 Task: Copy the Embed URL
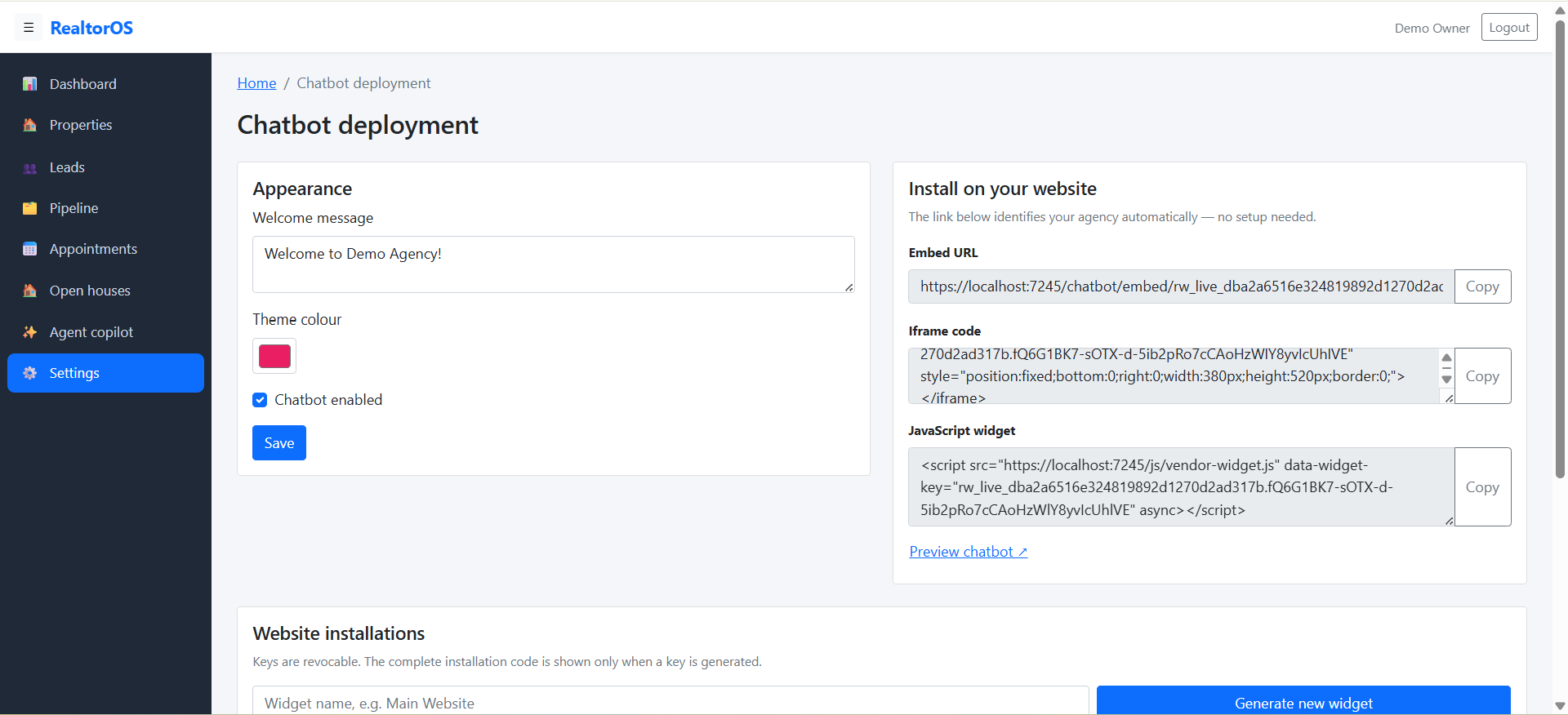1482,286
